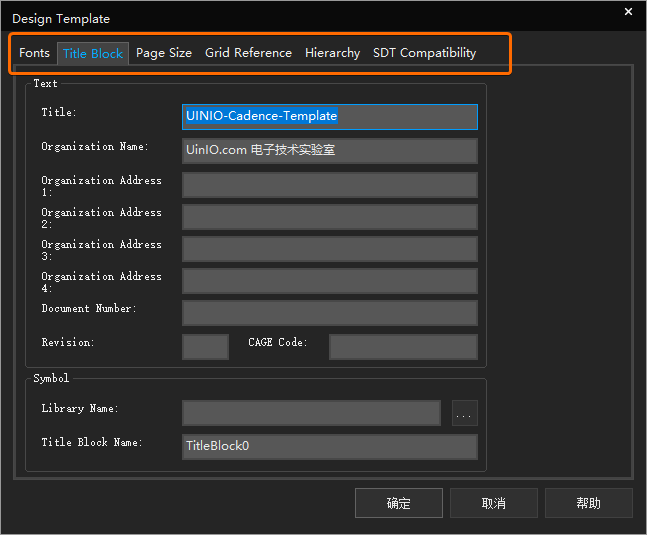
Task: Go to Grid Reference tab
Action: [248, 53]
